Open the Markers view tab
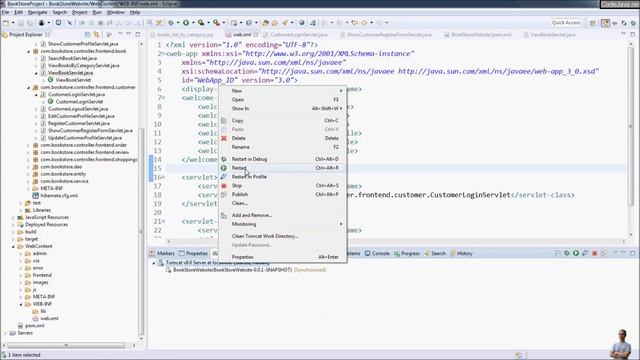Image resolution: width=640 pixels, height=360 pixels. click(x=162, y=253)
